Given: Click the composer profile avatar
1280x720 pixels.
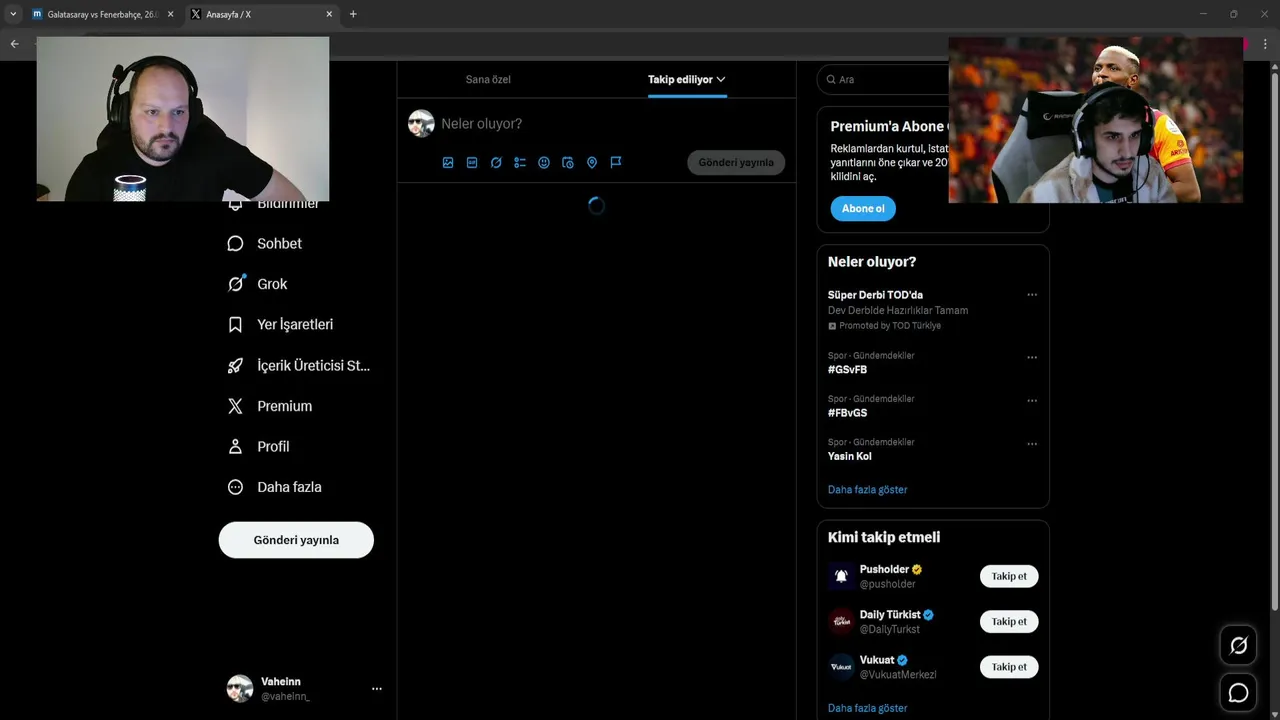Looking at the screenshot, I should point(421,123).
